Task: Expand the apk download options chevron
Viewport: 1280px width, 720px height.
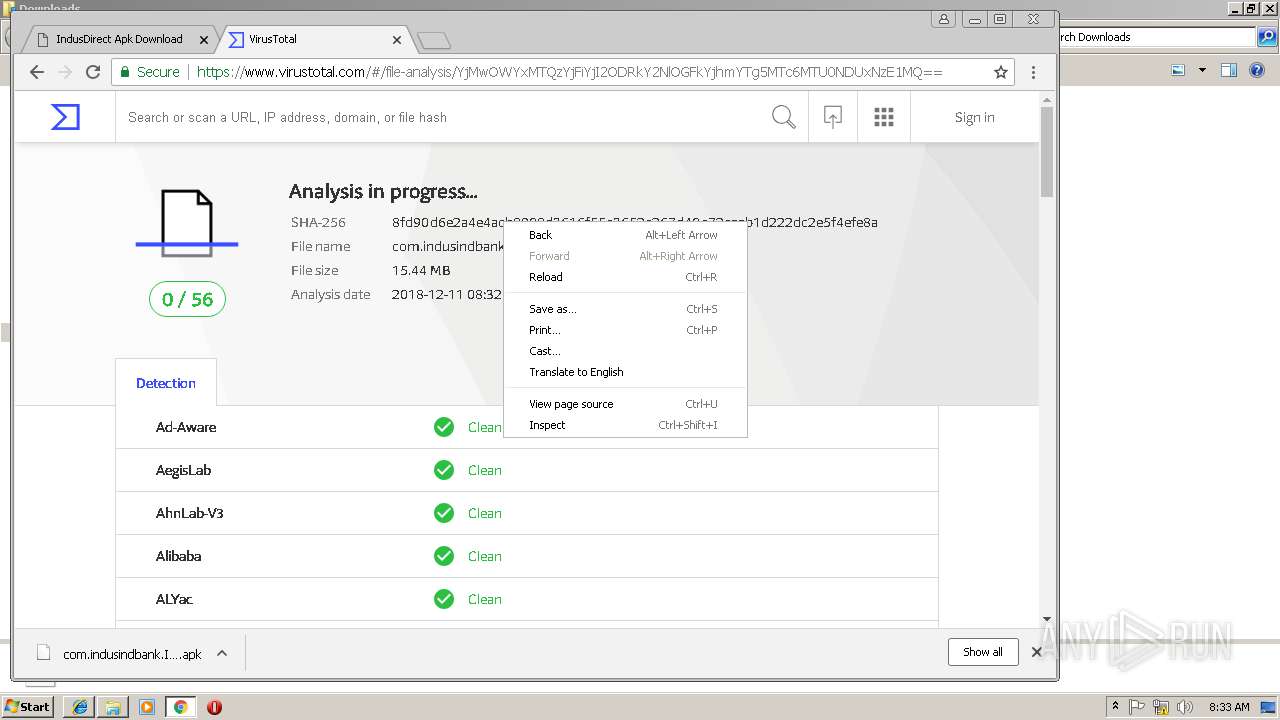Action: (x=222, y=653)
